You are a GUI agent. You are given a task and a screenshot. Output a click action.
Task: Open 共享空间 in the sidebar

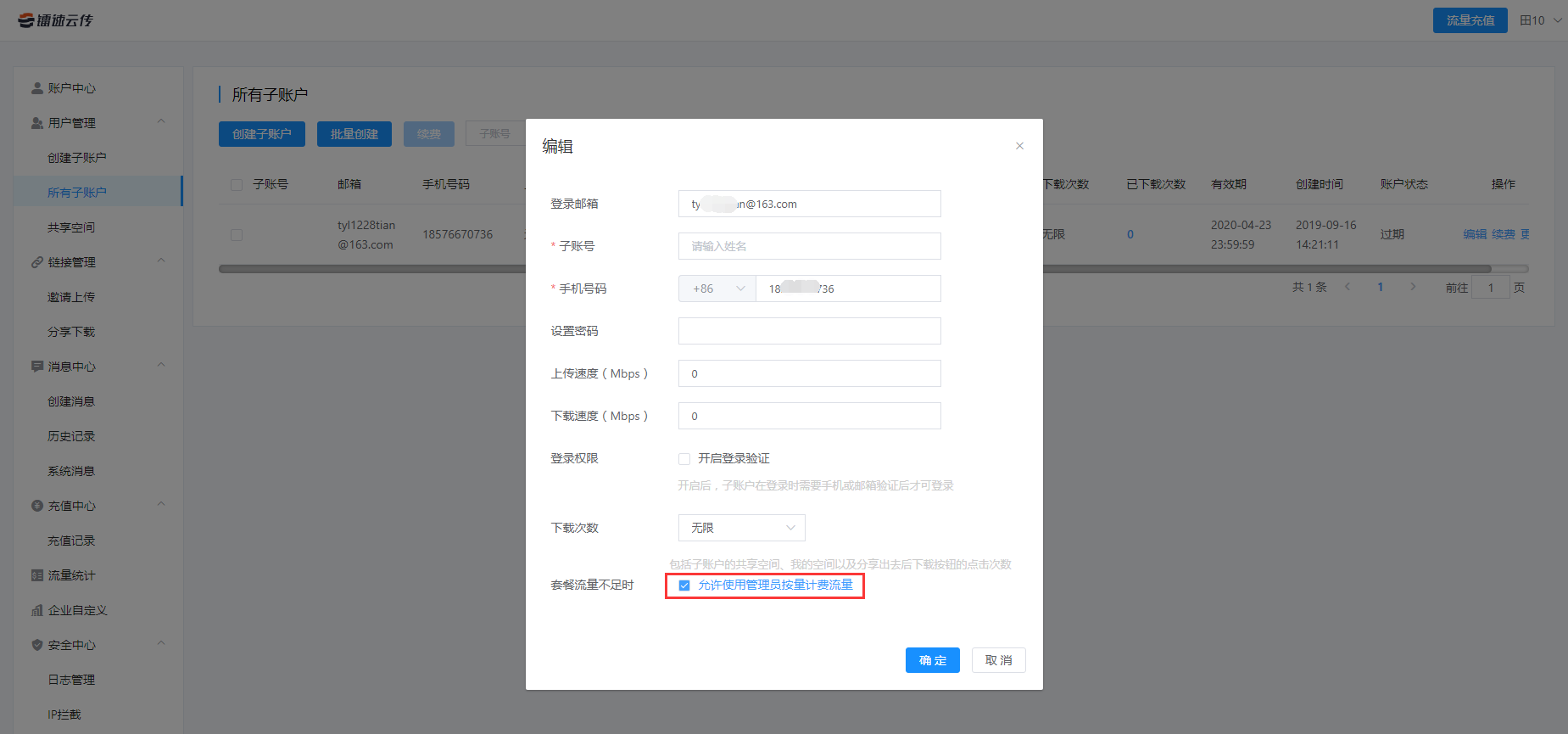(71, 227)
